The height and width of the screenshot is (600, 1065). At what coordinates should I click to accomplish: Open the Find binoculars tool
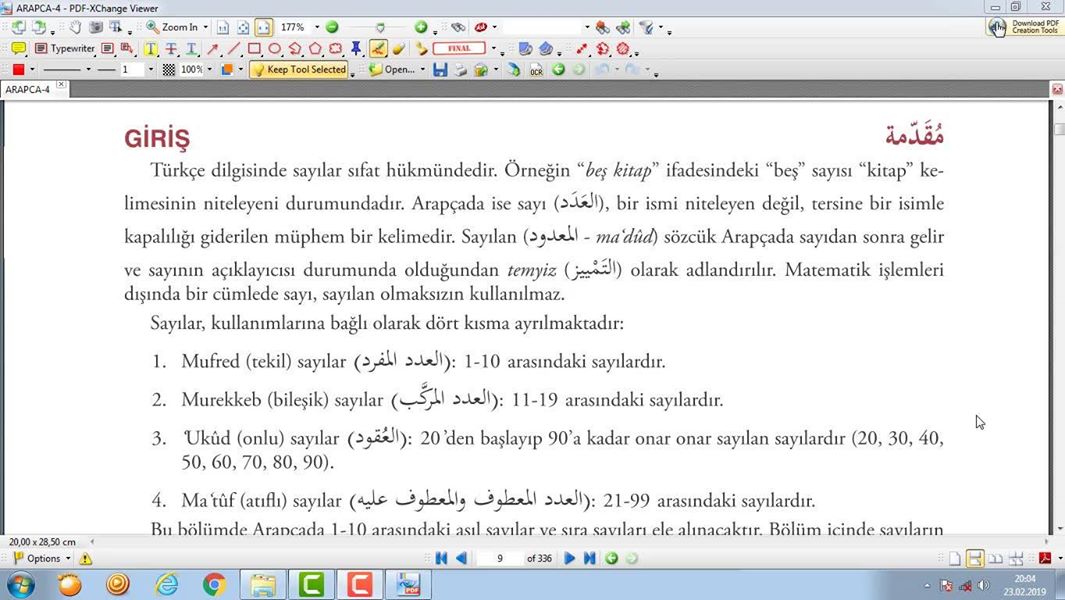458,27
